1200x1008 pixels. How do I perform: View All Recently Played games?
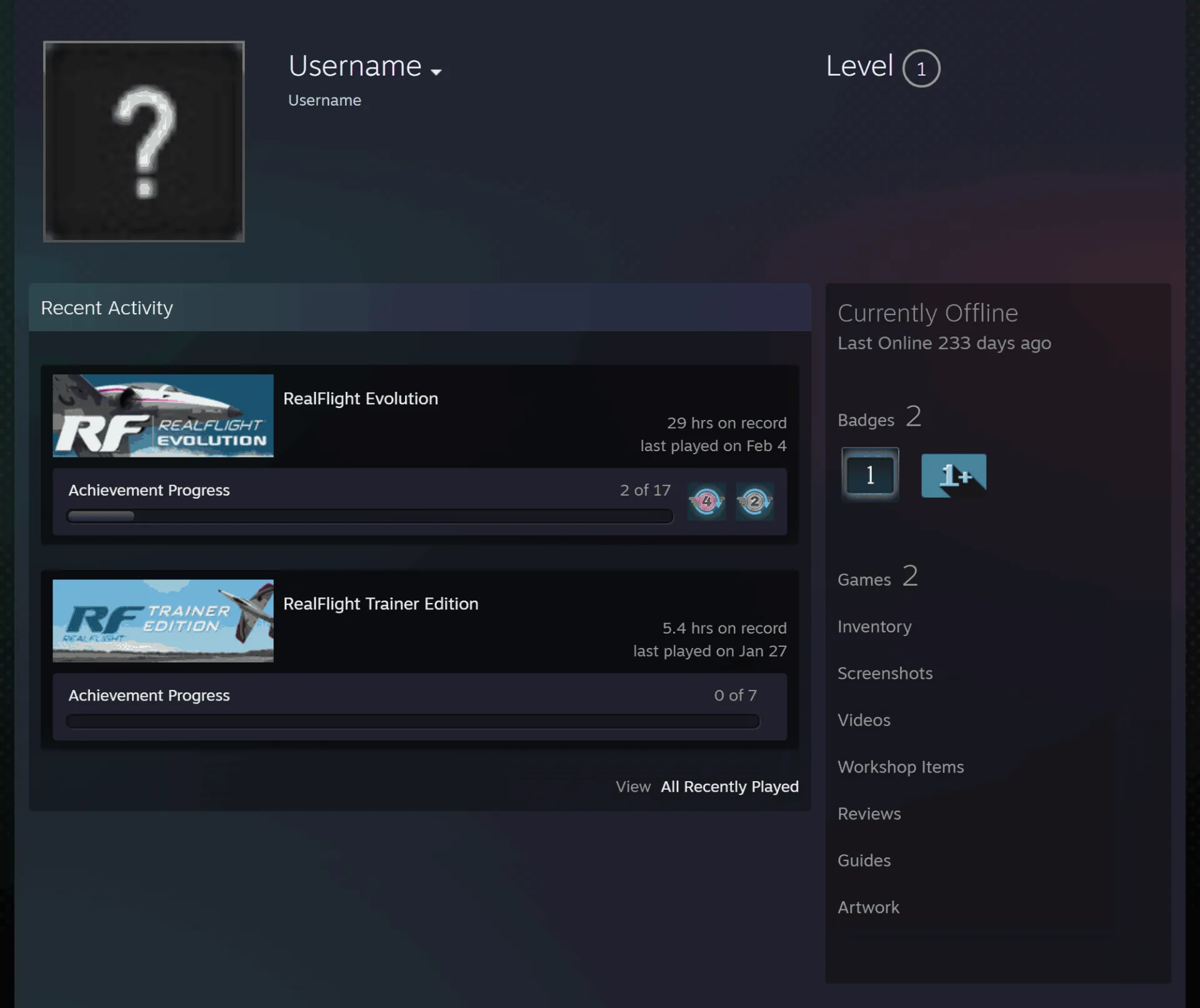coord(729,786)
